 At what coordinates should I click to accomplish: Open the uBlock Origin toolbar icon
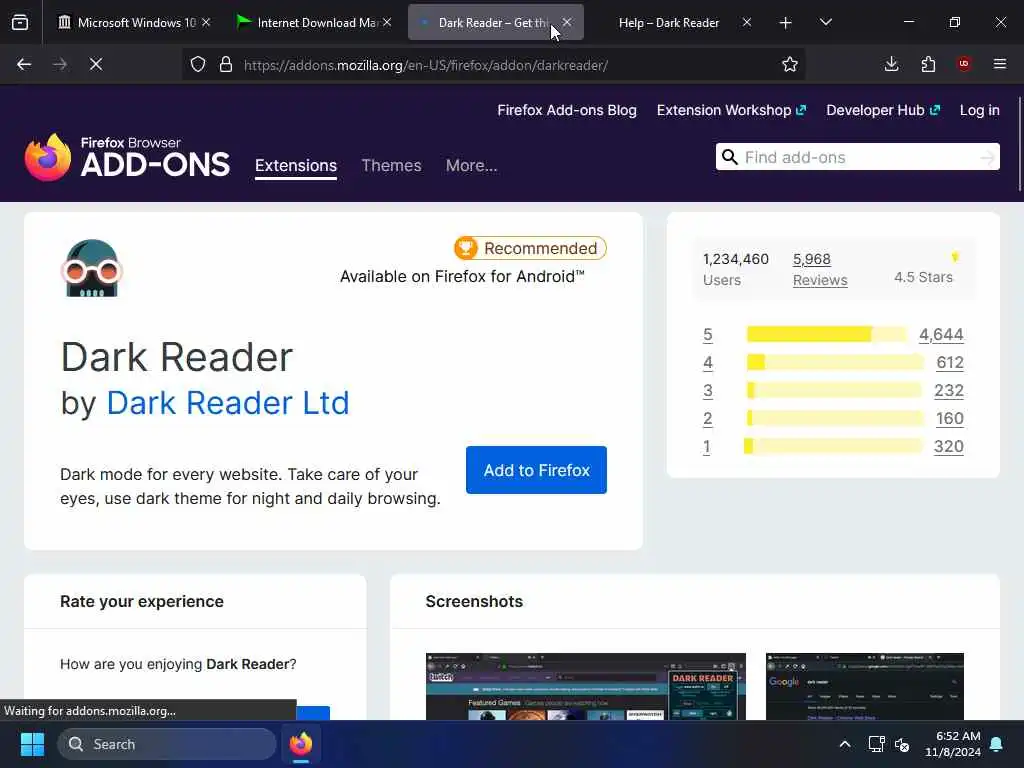click(x=964, y=64)
